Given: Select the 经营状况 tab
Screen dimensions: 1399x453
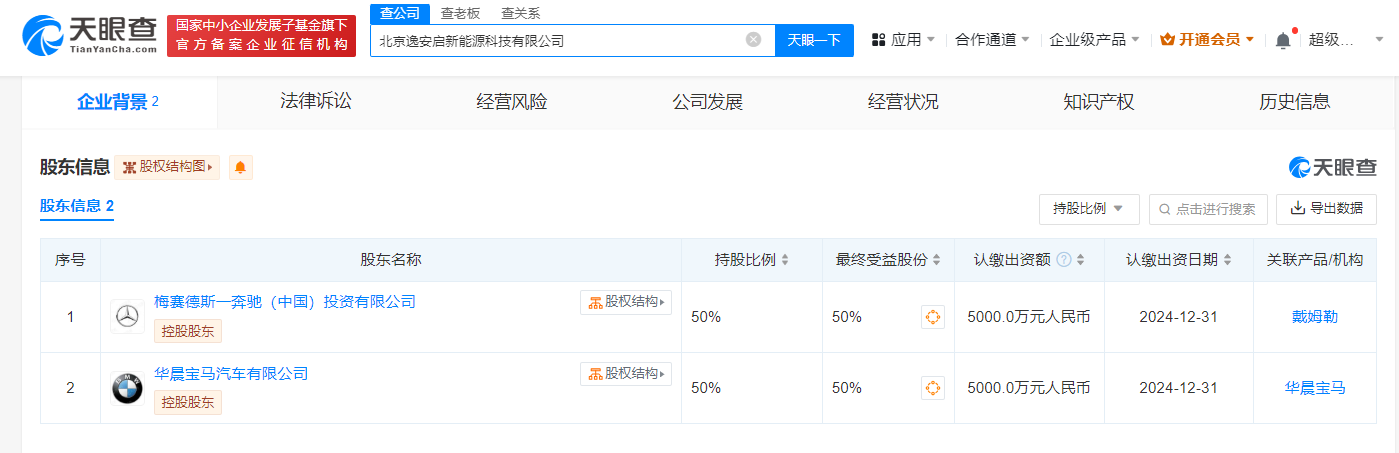Looking at the screenshot, I should (903, 102).
